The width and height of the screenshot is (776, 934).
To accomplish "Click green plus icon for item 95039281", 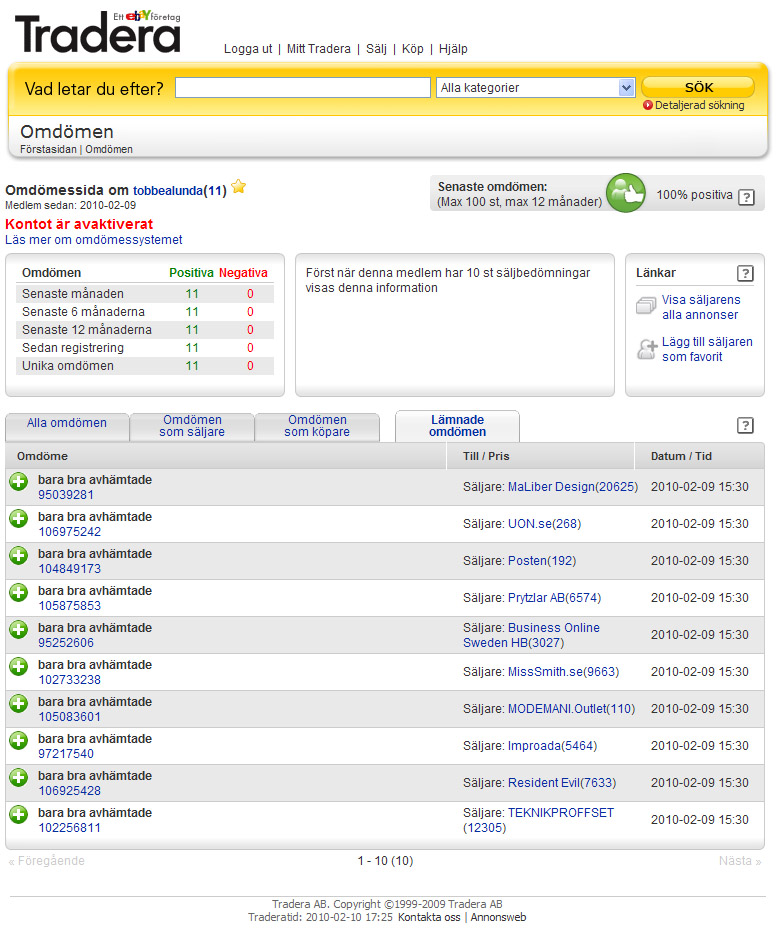I will (18, 481).
